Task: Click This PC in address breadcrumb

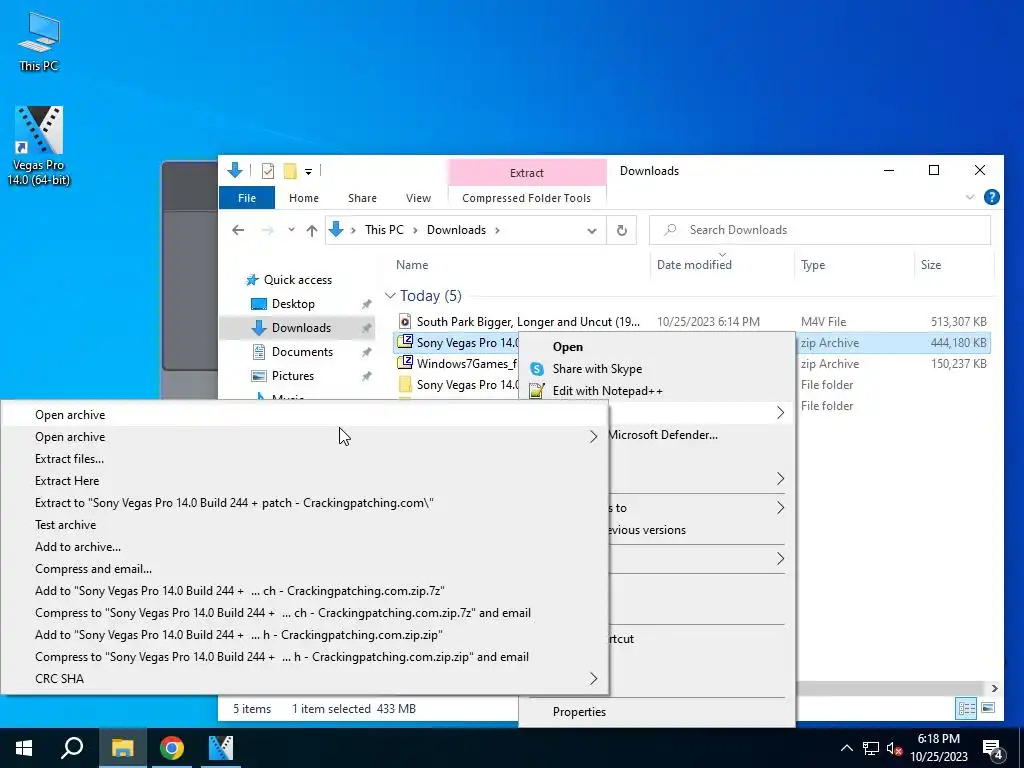Action: point(384,230)
